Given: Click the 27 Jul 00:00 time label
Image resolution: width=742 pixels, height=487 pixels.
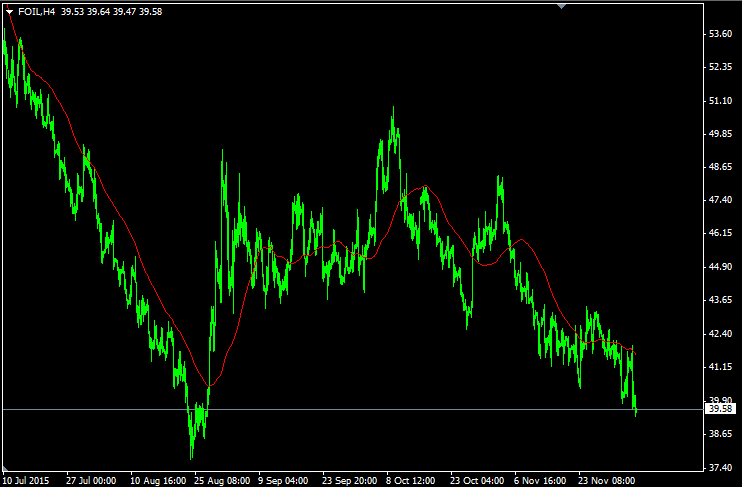Looking at the screenshot, I should (91, 481).
